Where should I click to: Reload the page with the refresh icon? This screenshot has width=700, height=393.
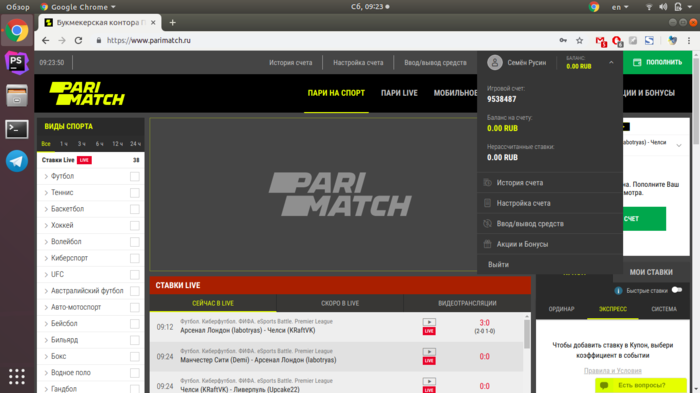point(79,41)
